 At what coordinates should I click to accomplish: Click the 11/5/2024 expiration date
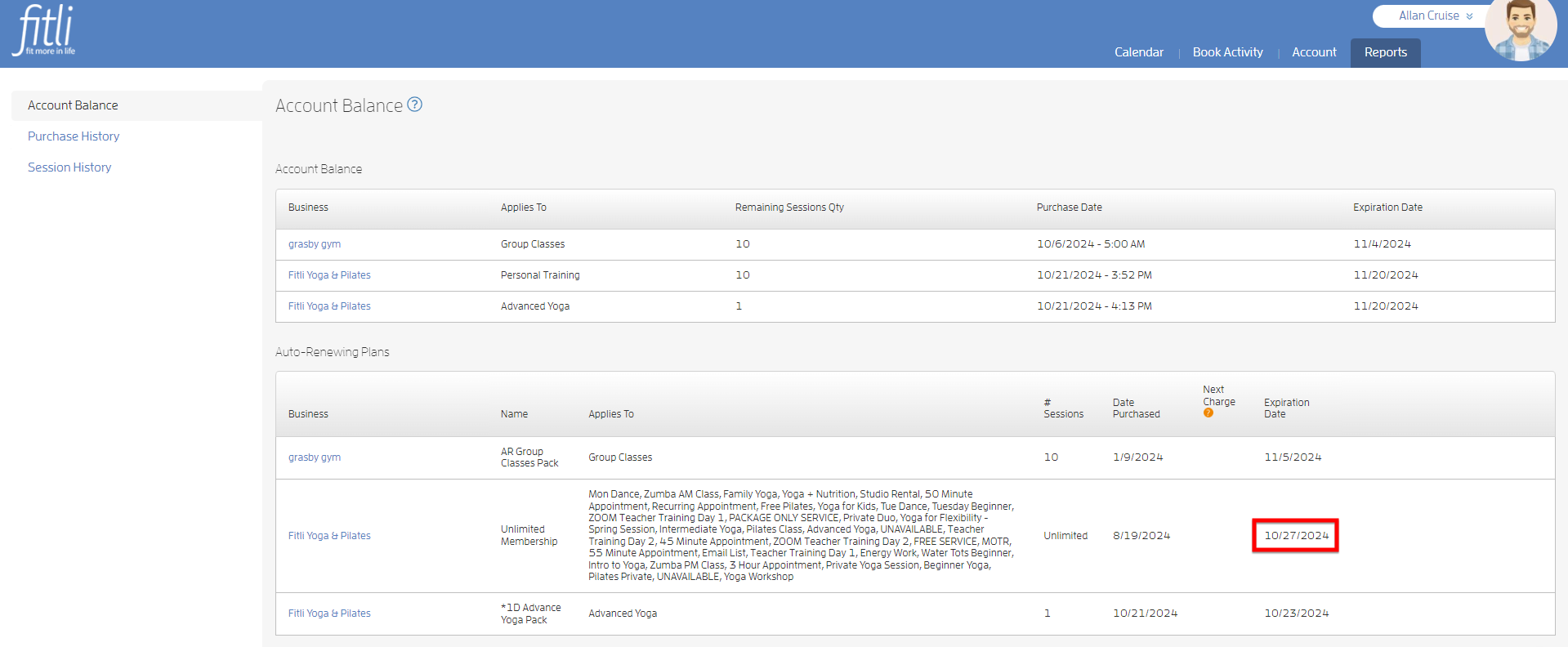tap(1293, 457)
